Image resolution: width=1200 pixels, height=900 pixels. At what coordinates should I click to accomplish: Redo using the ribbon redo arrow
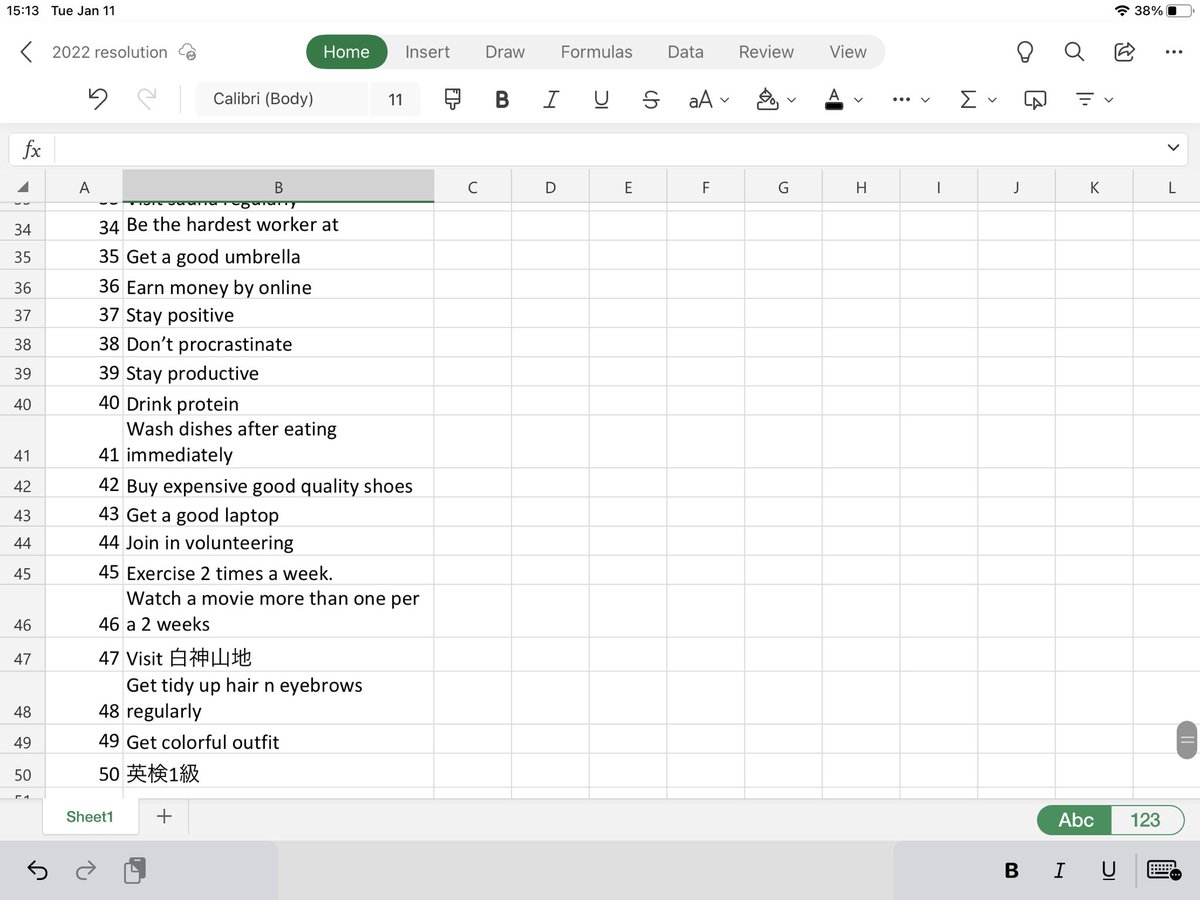[147, 99]
